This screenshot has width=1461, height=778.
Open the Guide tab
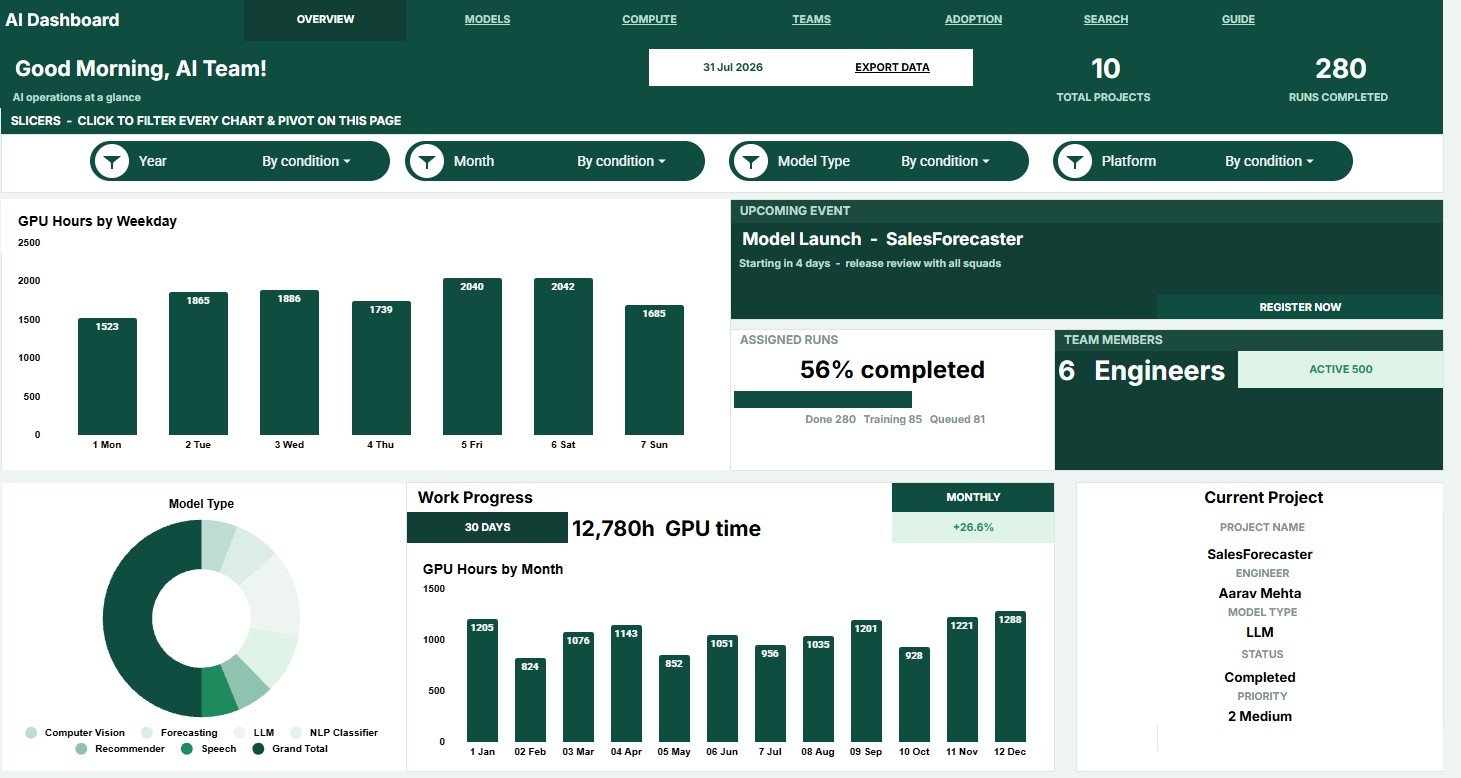click(x=1238, y=19)
